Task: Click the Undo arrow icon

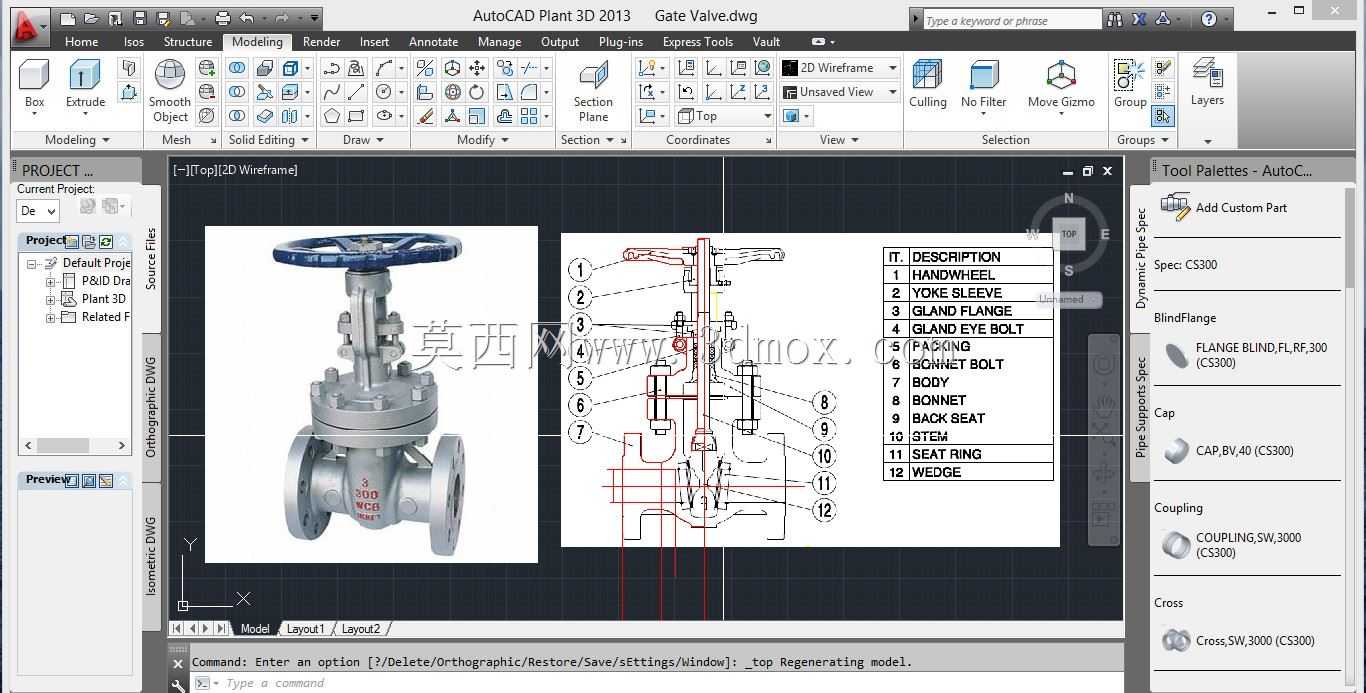Action: tap(246, 18)
